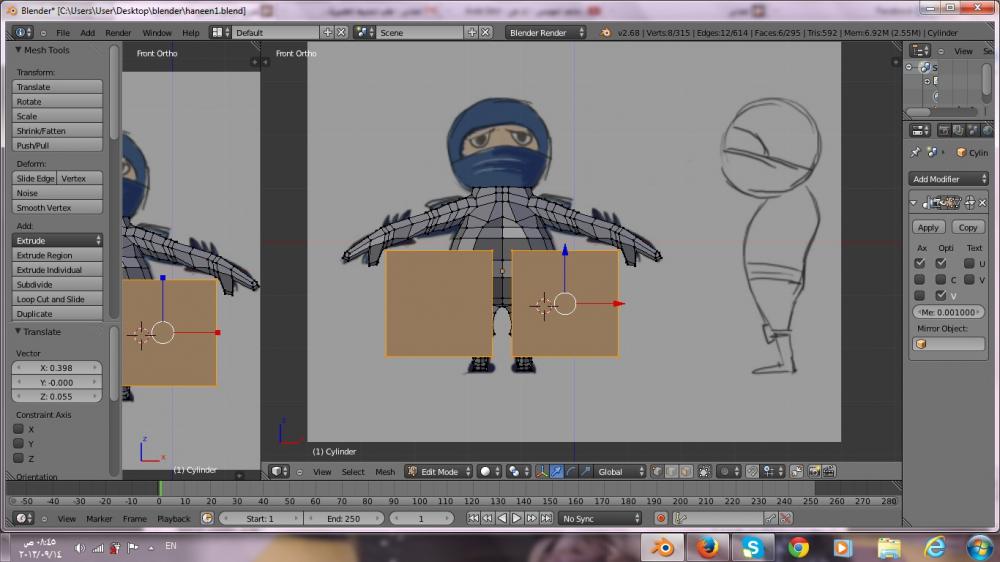Click the play animation button
The image size is (1000, 562).
point(517,518)
